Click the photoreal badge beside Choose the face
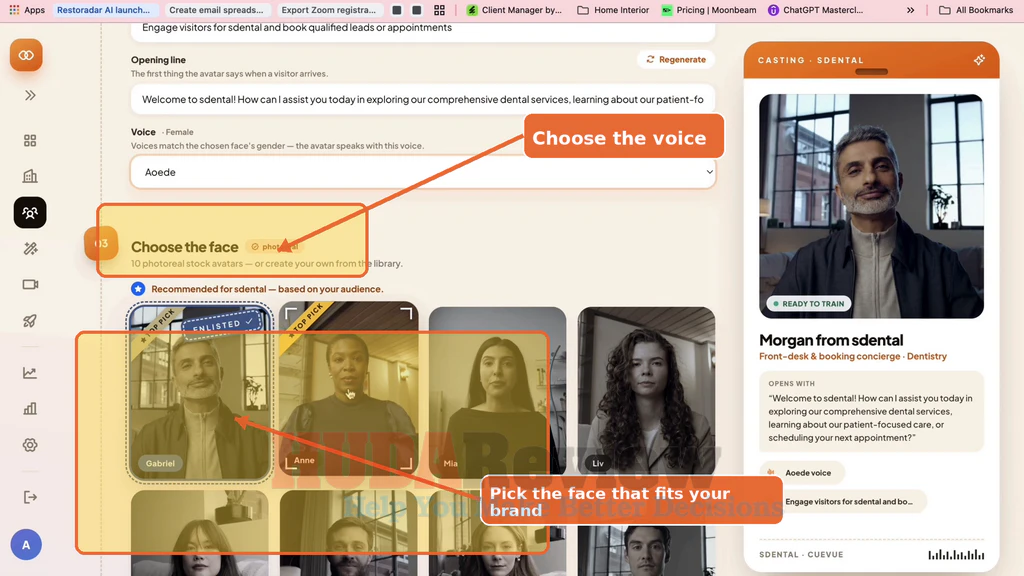 274,247
